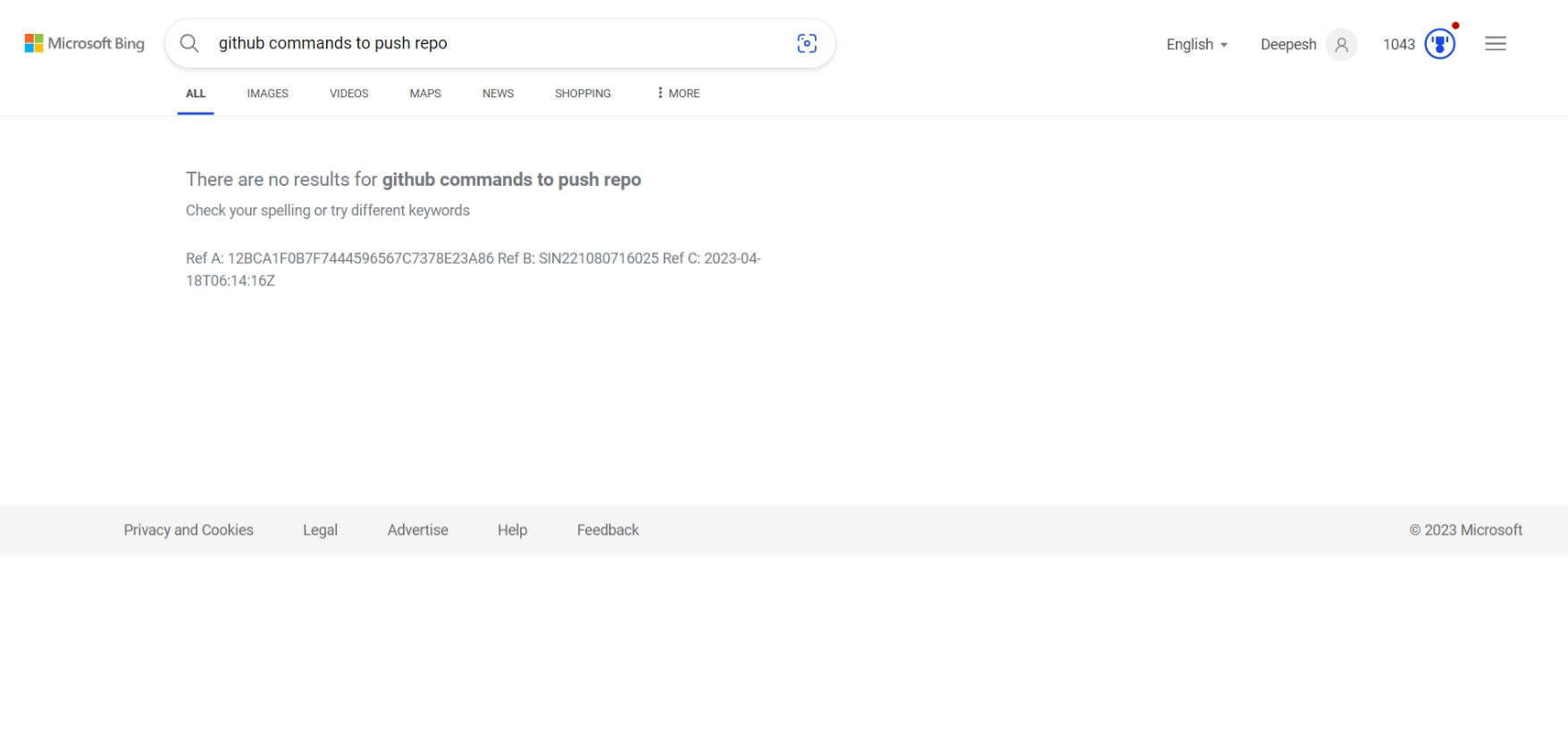
Task: Open the Microsoft Rewards trophy icon
Action: pos(1439,44)
